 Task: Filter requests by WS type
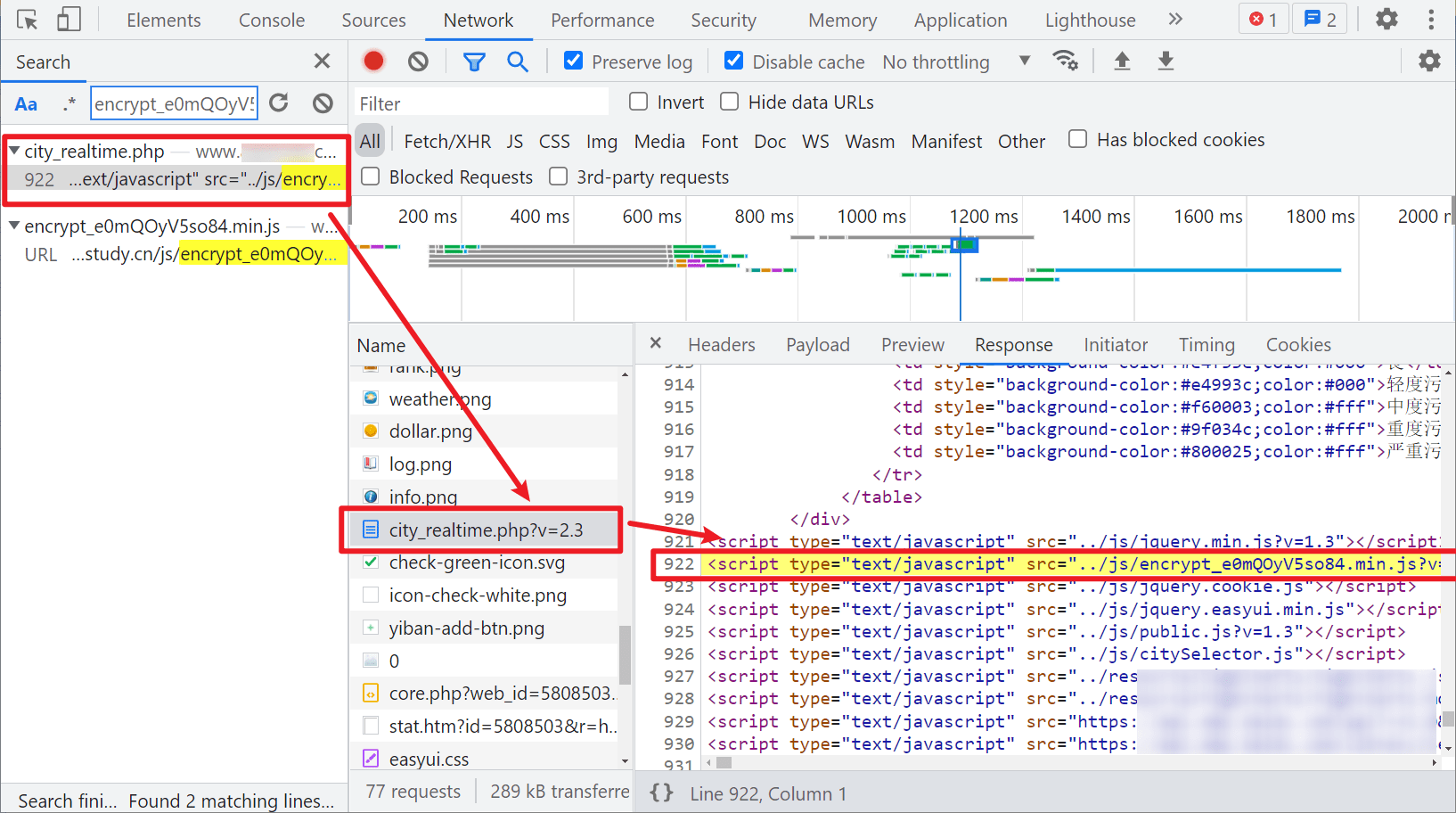click(815, 141)
